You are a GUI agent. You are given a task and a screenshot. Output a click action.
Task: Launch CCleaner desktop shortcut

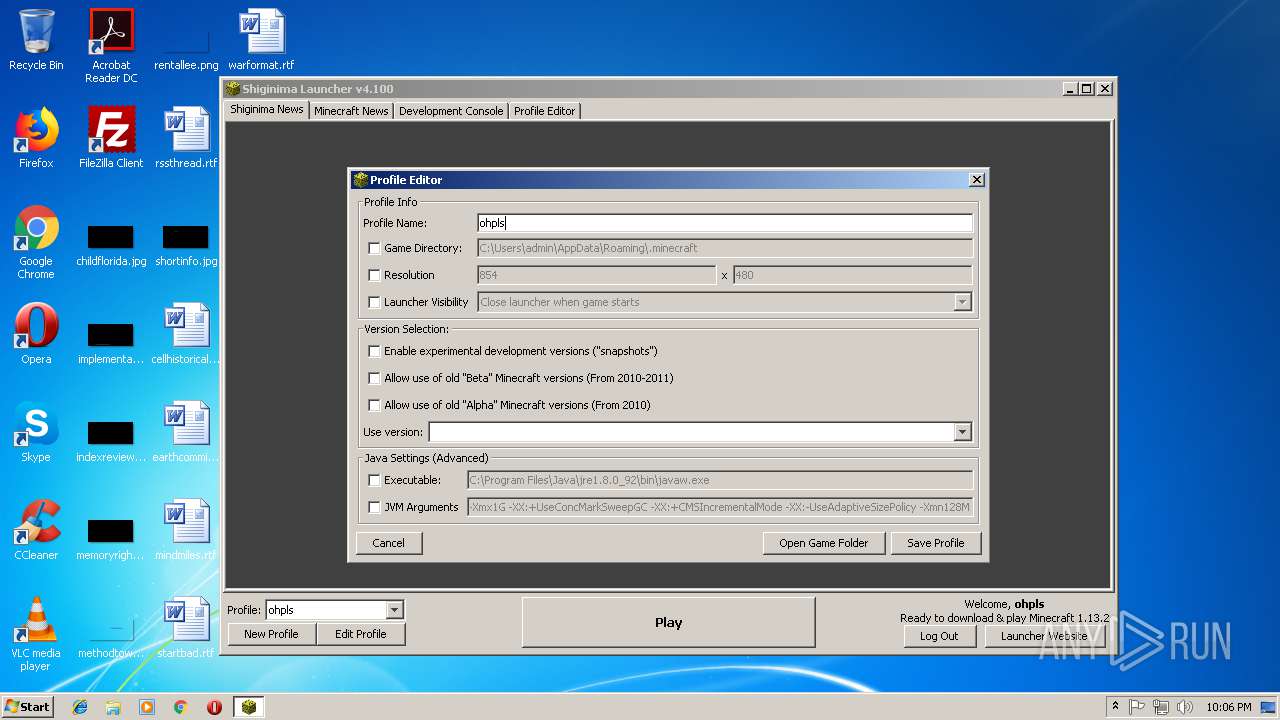36,530
